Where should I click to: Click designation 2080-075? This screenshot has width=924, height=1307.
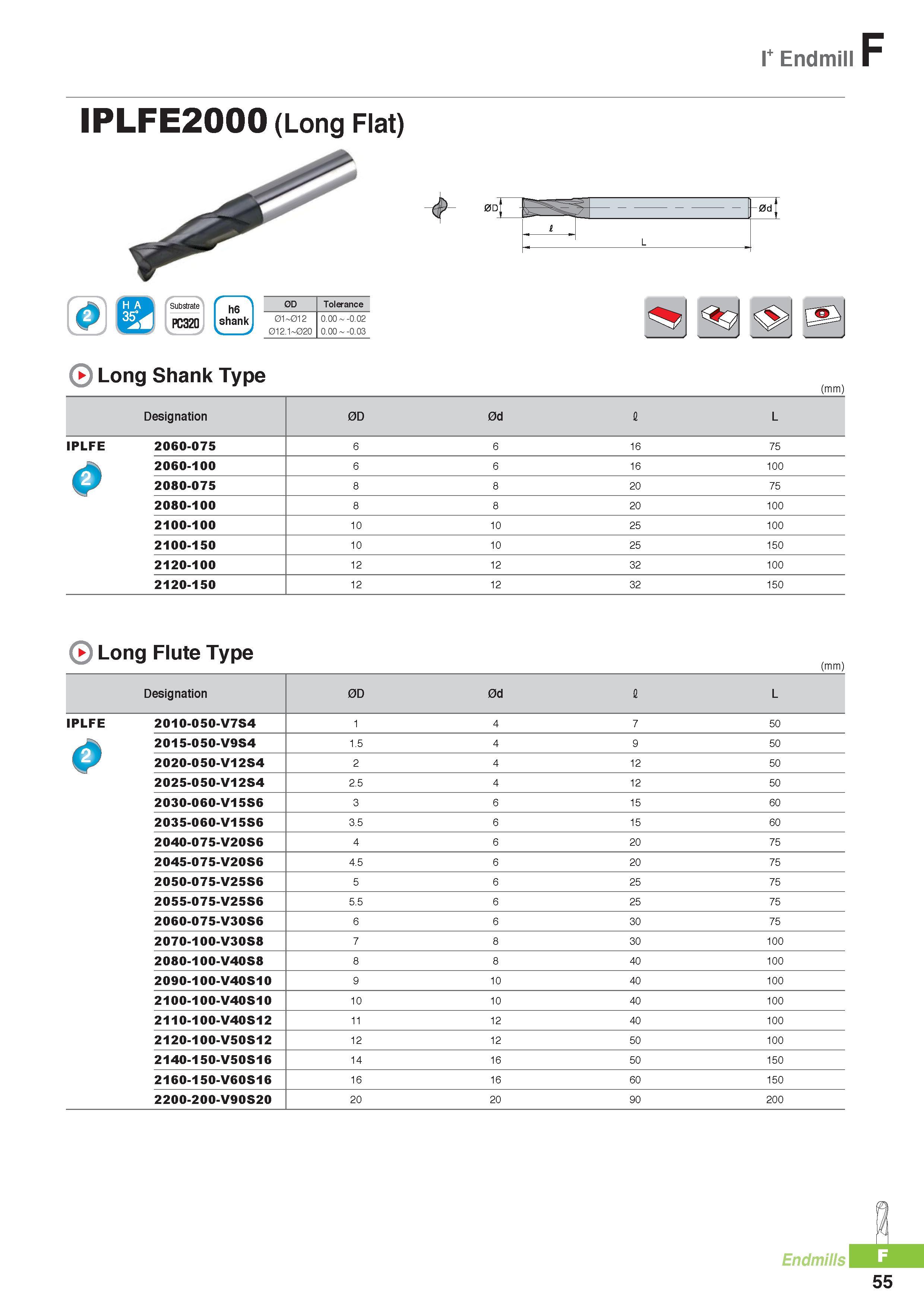[x=185, y=486]
